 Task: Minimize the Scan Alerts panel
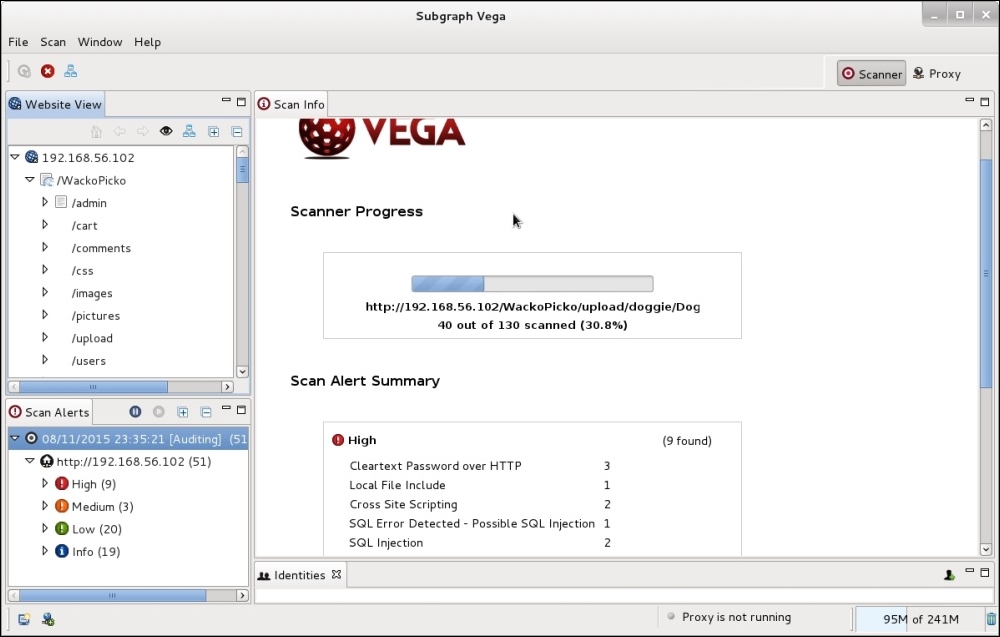point(226,408)
